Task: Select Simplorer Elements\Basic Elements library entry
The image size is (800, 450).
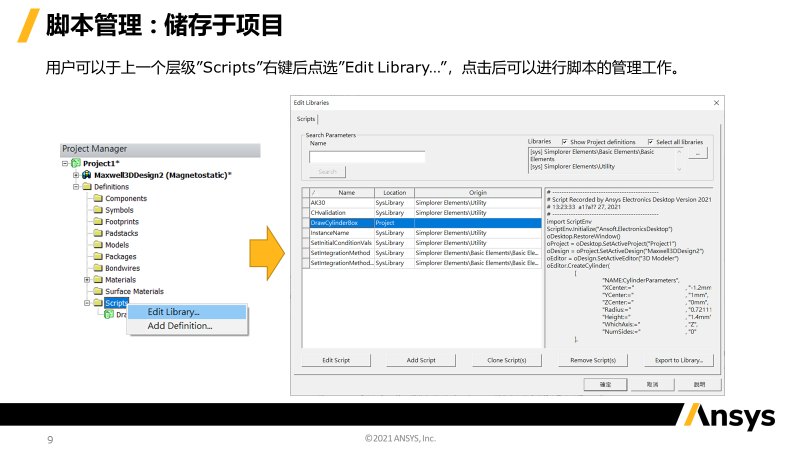Action: (592, 155)
